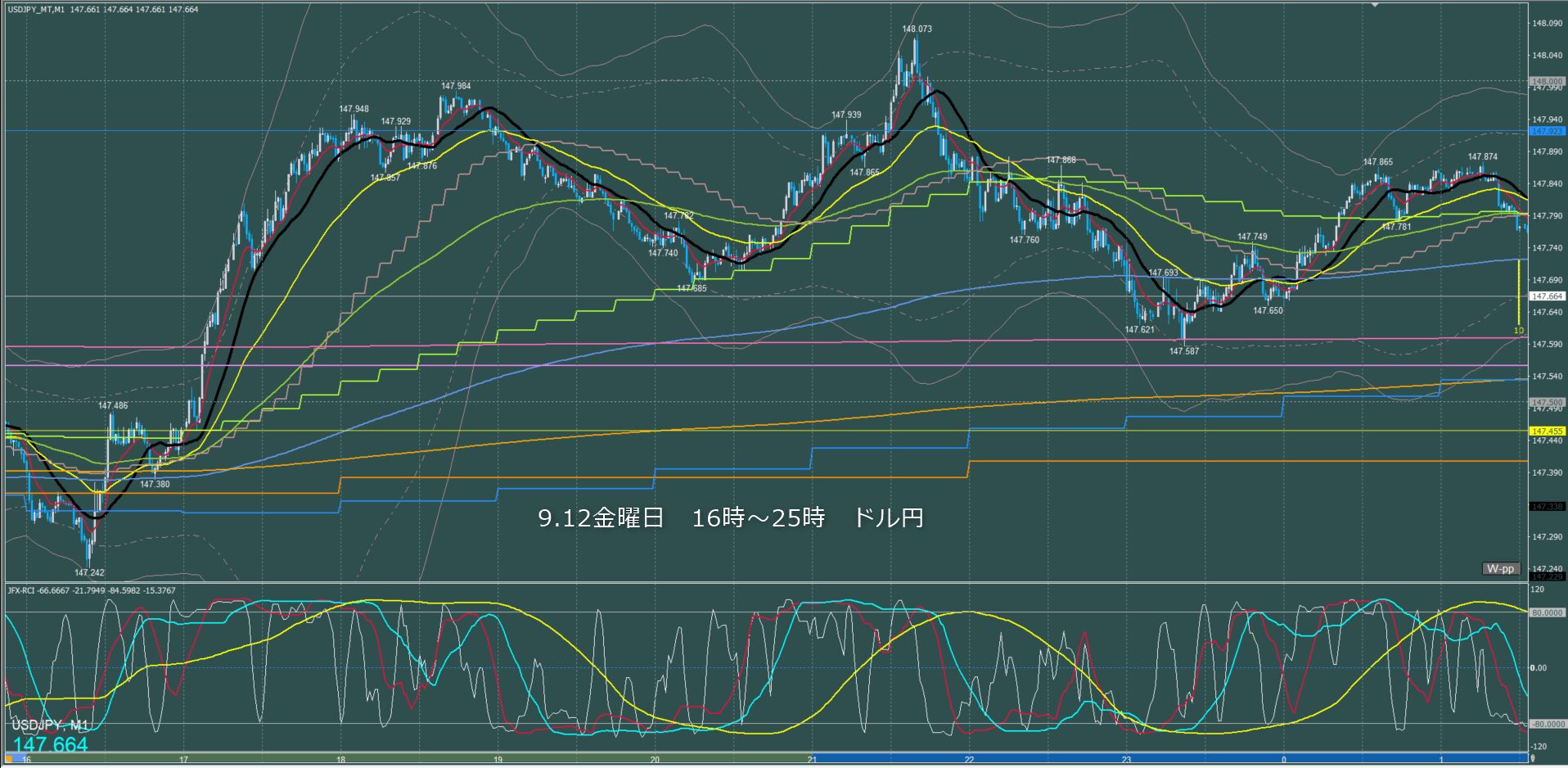Click the 147.587 swing low label
Screen dimensions: 1568x768
pyautogui.click(x=1183, y=351)
